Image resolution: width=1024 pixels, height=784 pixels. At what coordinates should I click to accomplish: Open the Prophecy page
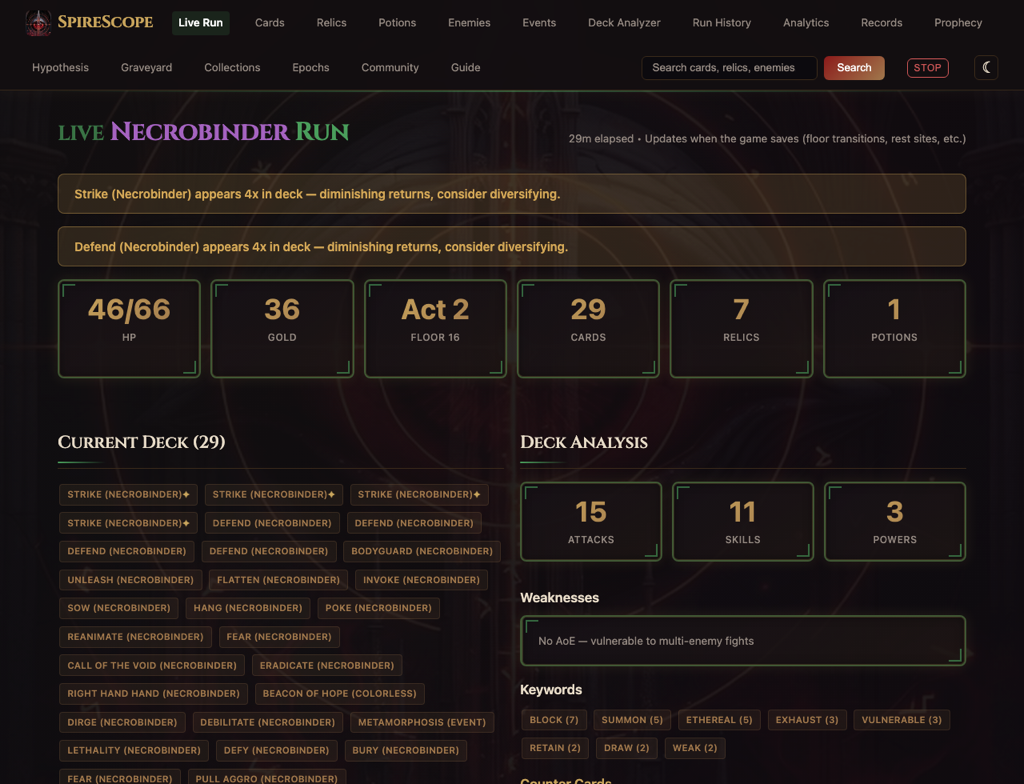point(957,23)
